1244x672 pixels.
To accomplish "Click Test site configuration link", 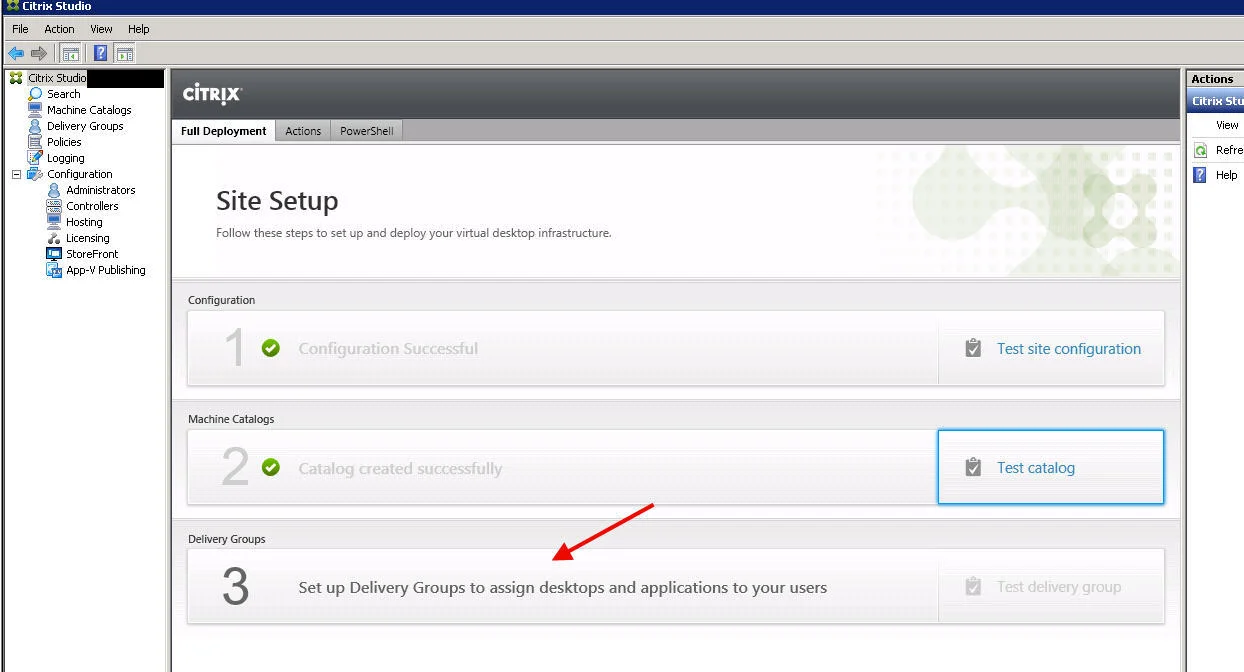I will 1068,349.
